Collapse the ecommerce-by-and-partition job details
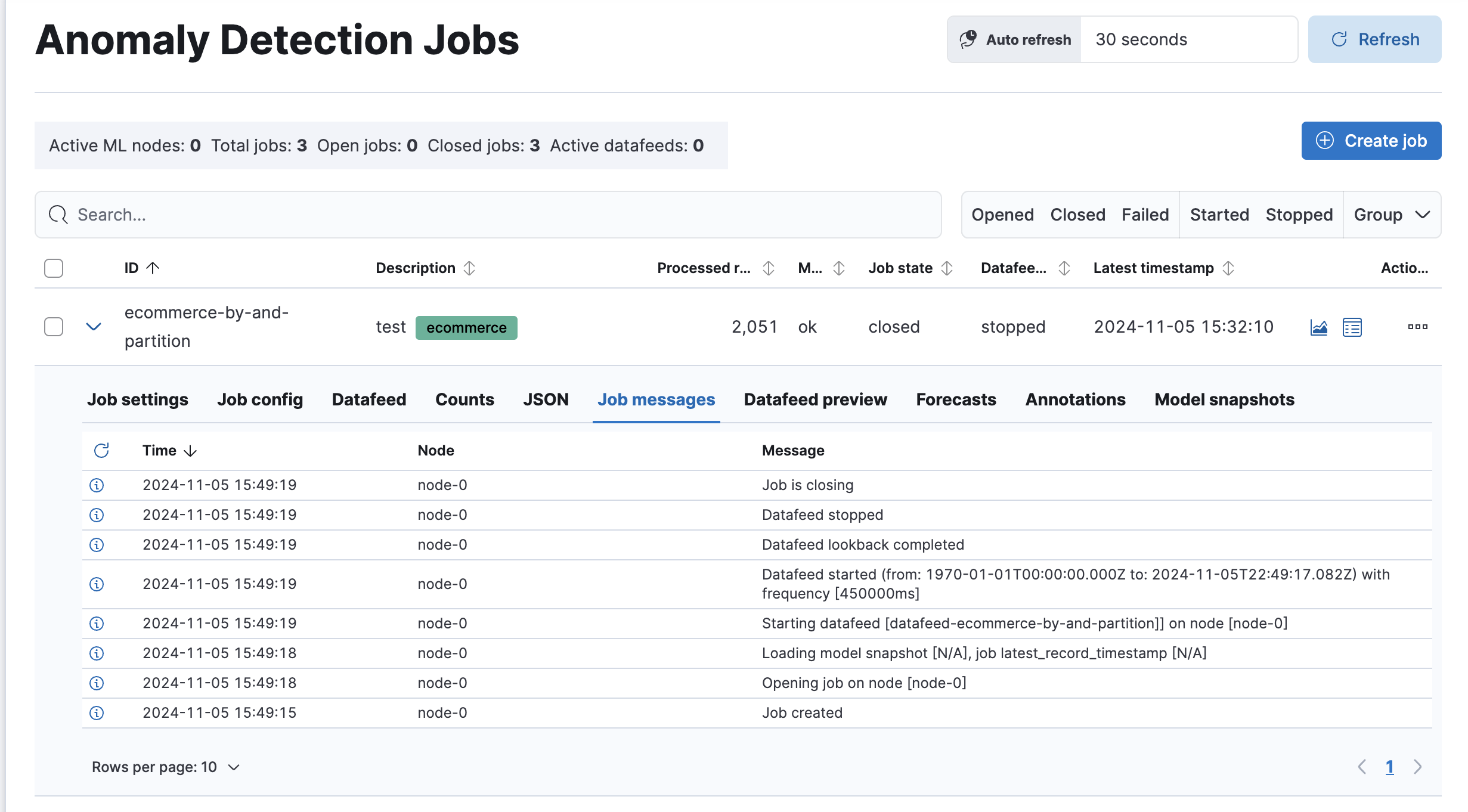Image resolution: width=1468 pixels, height=812 pixels. click(x=94, y=327)
